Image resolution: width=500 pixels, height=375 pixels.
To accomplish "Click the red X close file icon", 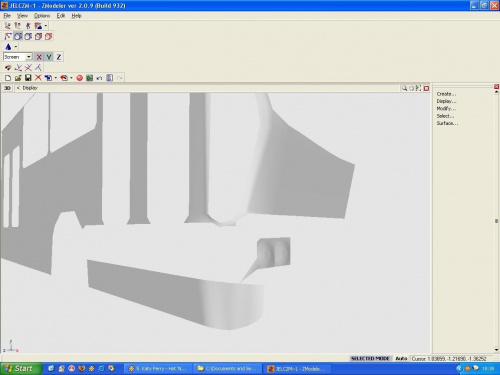I will (x=38, y=78).
